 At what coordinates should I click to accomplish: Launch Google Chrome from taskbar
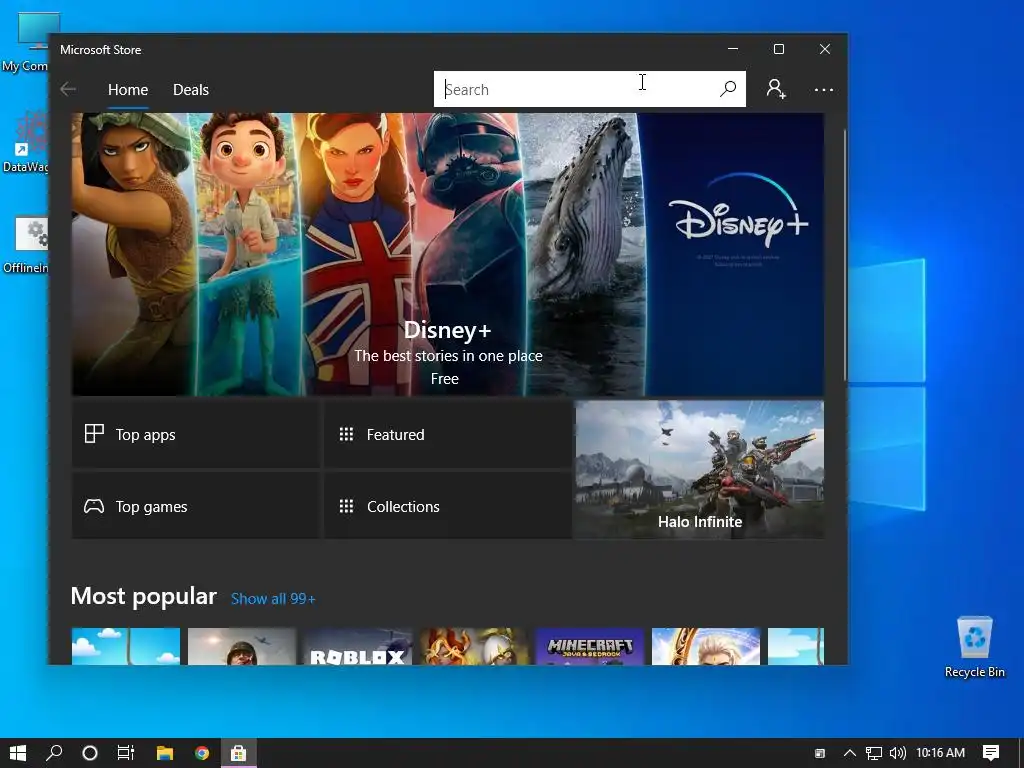202,753
